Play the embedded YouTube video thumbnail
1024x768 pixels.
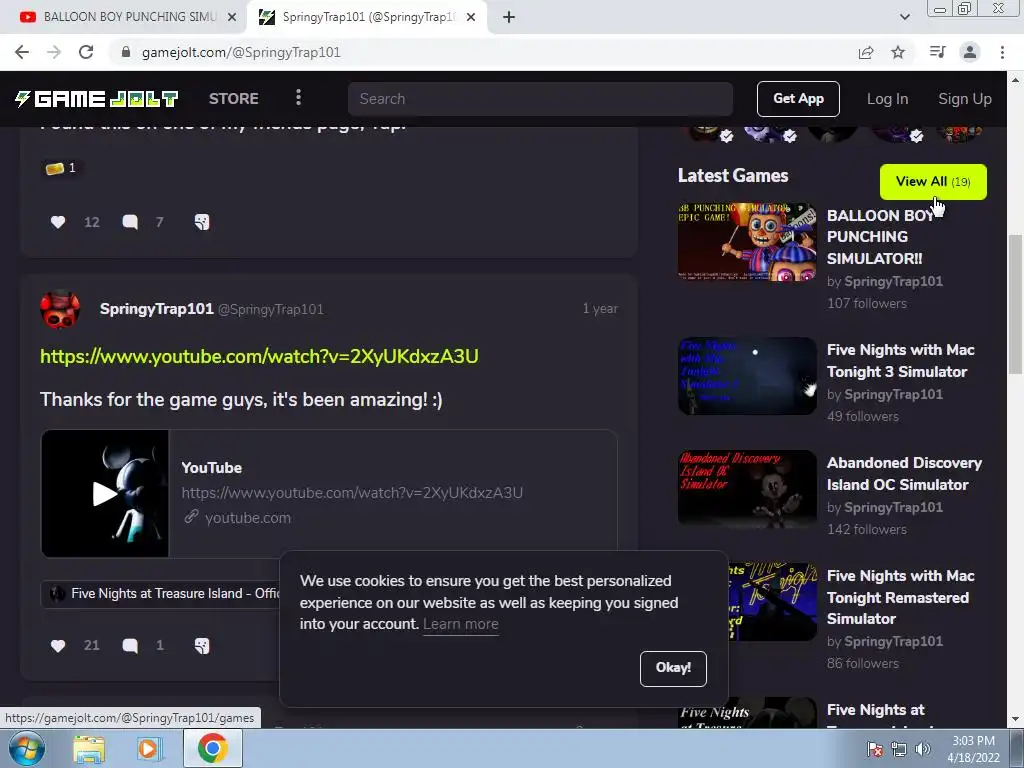pos(105,494)
